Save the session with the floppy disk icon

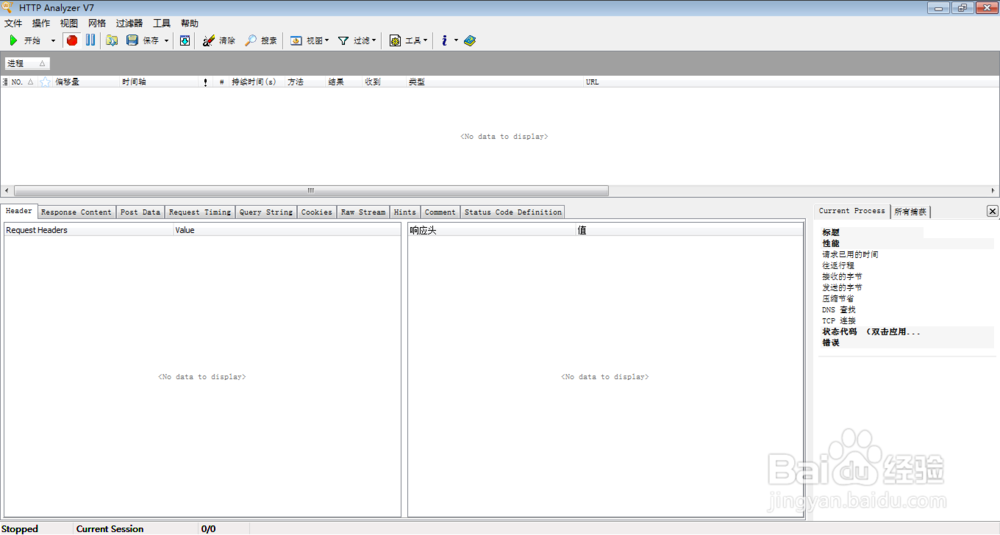pyautogui.click(x=132, y=40)
